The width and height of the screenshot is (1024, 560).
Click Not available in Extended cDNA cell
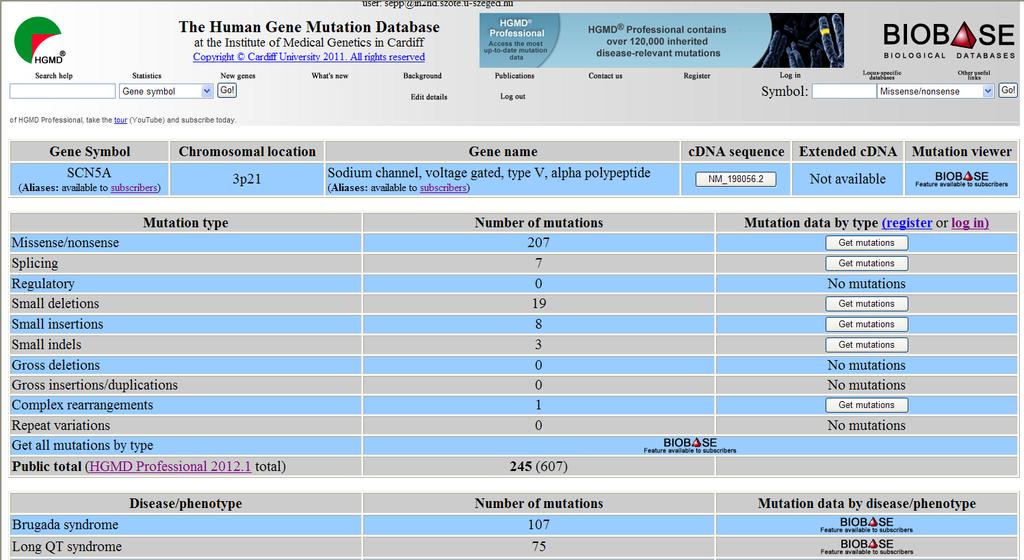[x=848, y=179]
